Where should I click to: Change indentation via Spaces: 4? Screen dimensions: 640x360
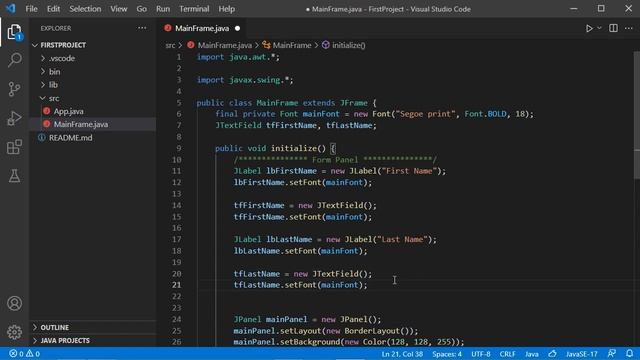click(x=447, y=354)
